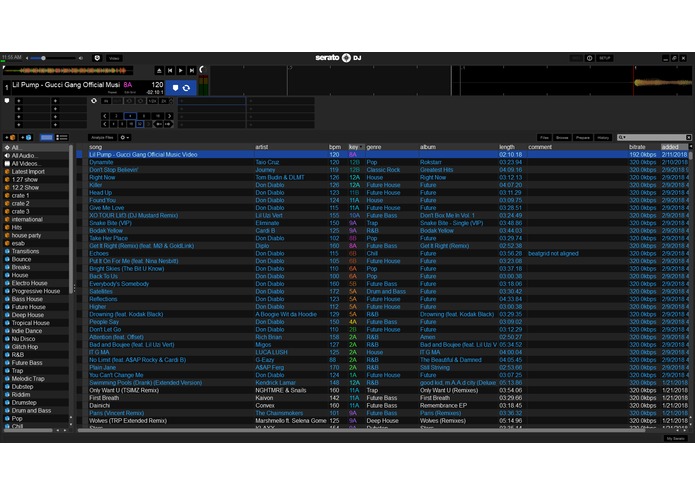Open the Drum and Bass smart crate
The image size is (695, 494).
[35, 411]
